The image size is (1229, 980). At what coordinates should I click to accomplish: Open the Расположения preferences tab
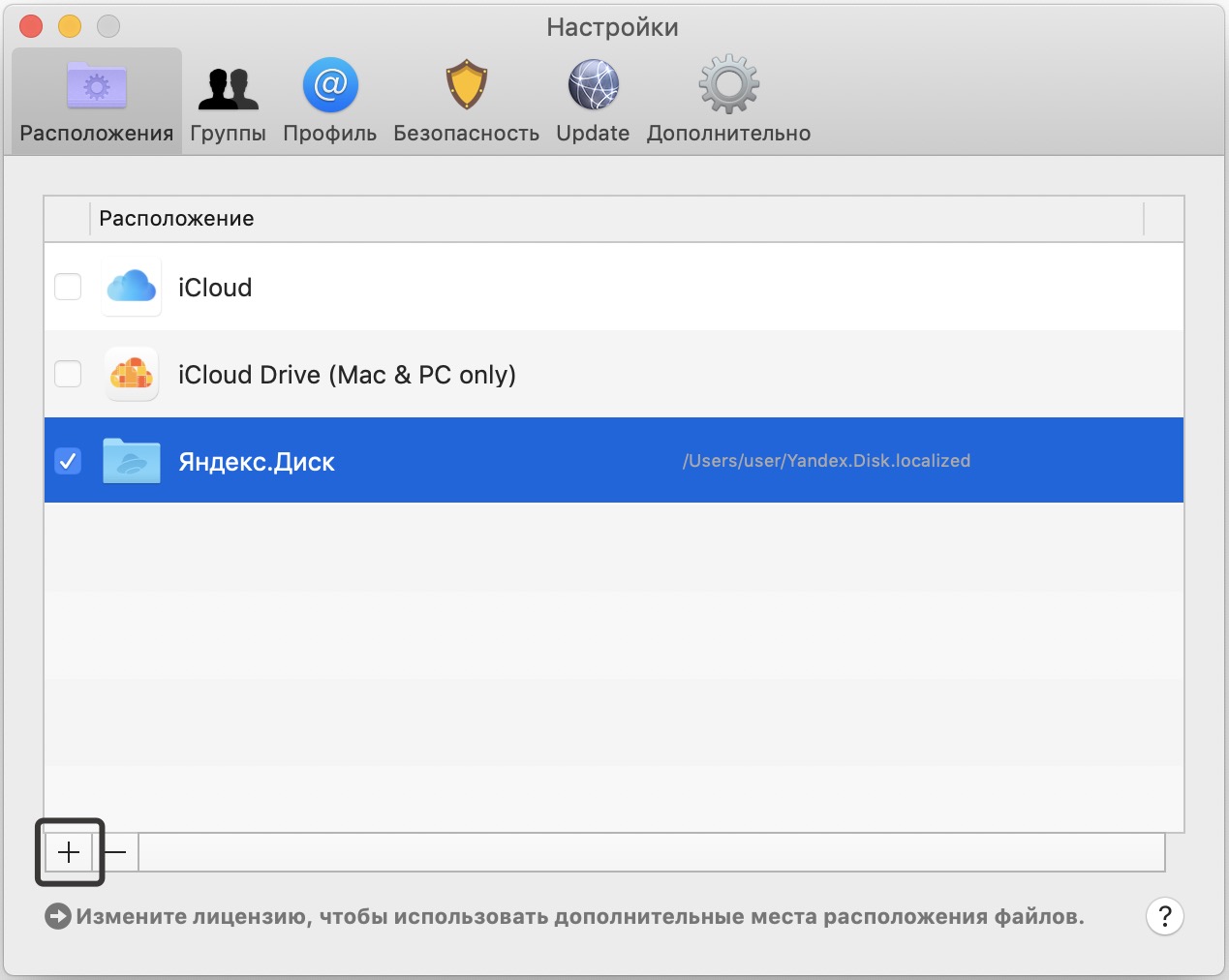[x=97, y=102]
